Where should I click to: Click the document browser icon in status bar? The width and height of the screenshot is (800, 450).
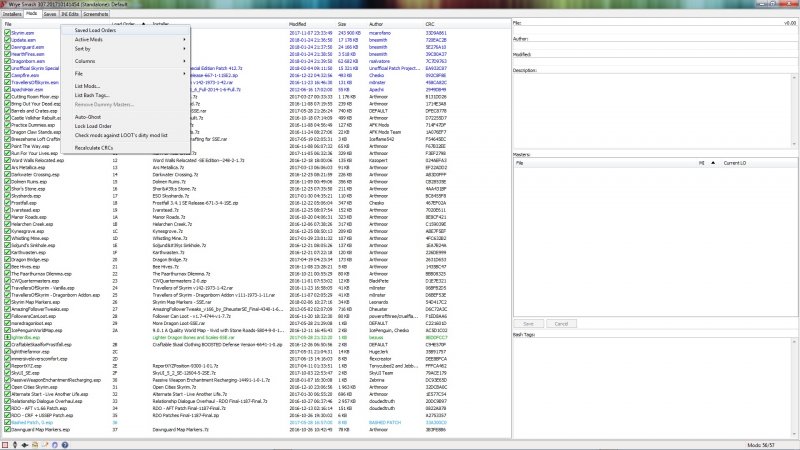(x=35, y=445)
